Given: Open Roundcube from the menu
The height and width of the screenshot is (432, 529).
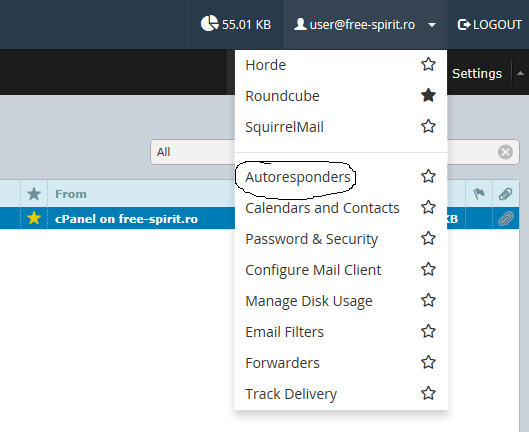Looking at the screenshot, I should [282, 96].
